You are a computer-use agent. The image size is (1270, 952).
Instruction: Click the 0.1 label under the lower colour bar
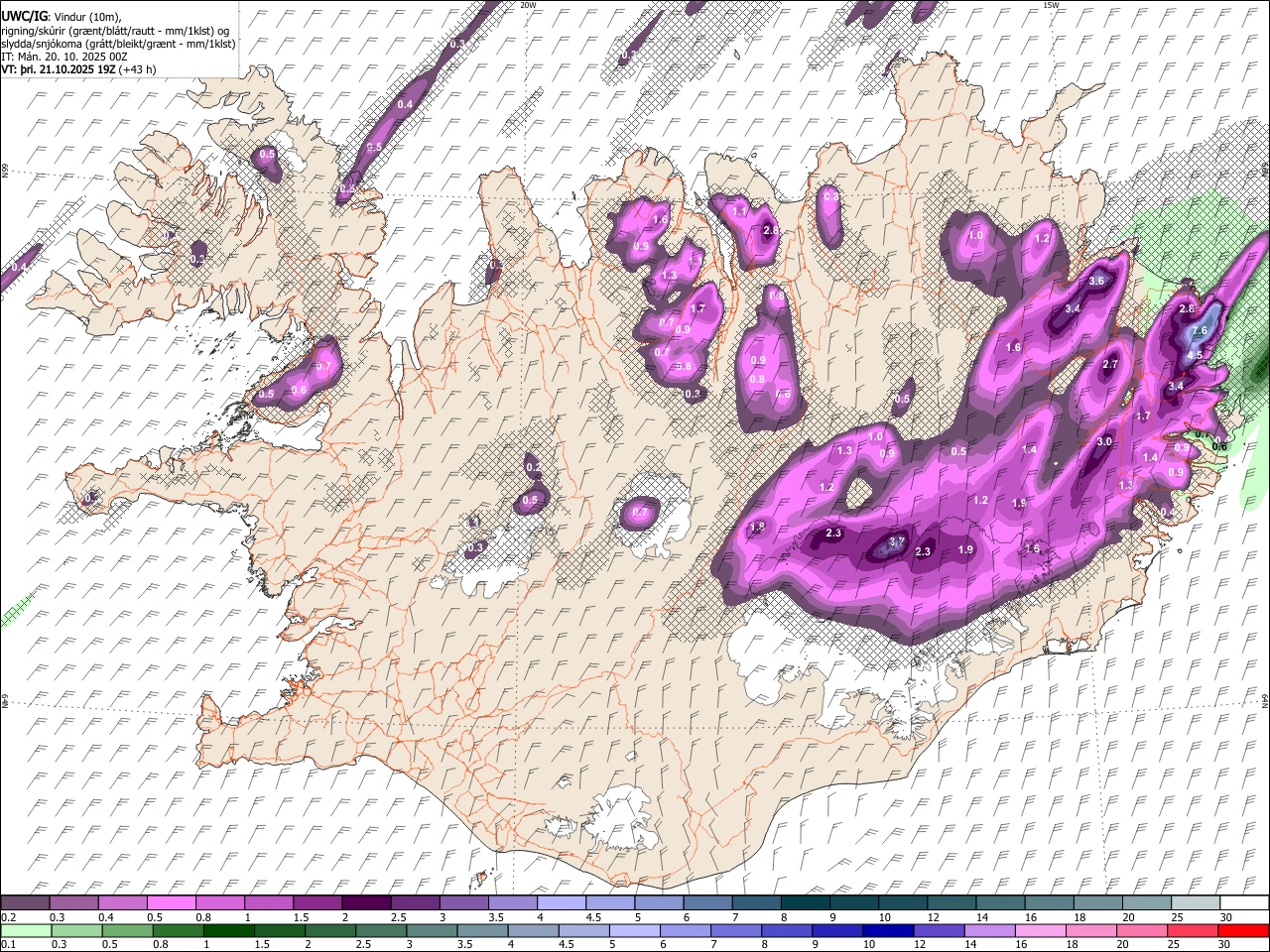pyautogui.click(x=9, y=944)
